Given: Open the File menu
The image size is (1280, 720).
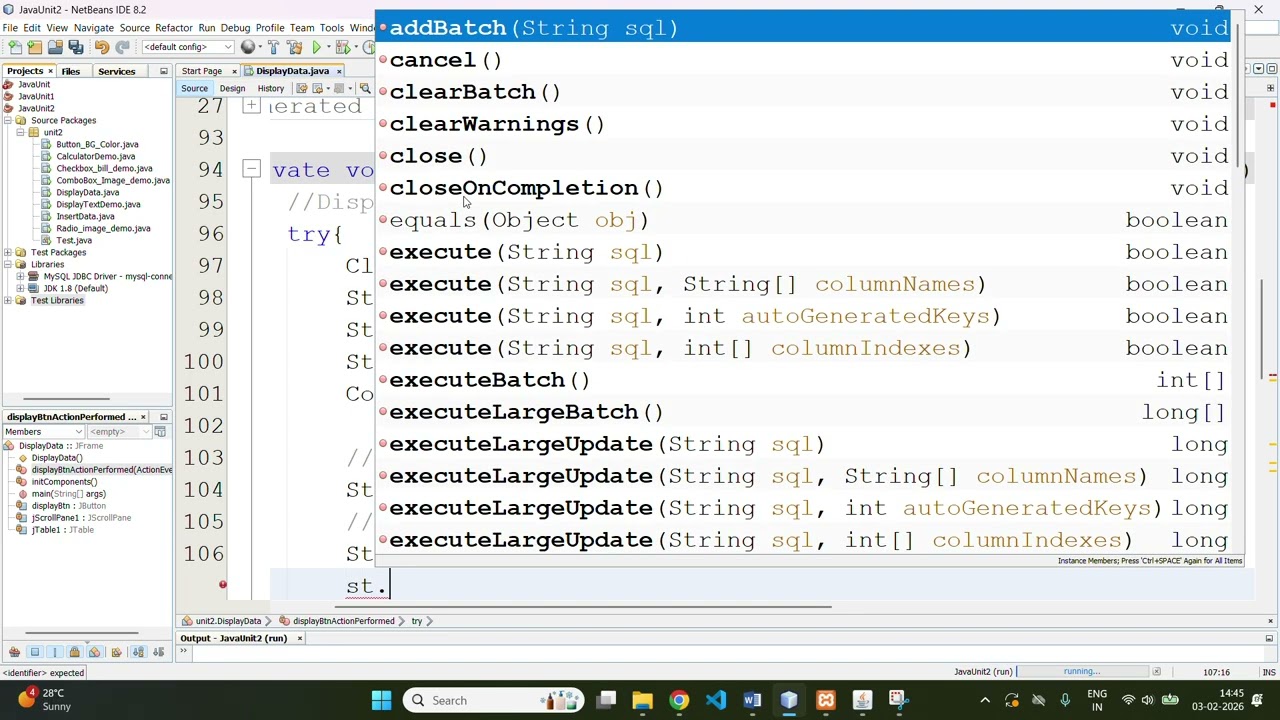Looking at the screenshot, I should [x=9, y=28].
